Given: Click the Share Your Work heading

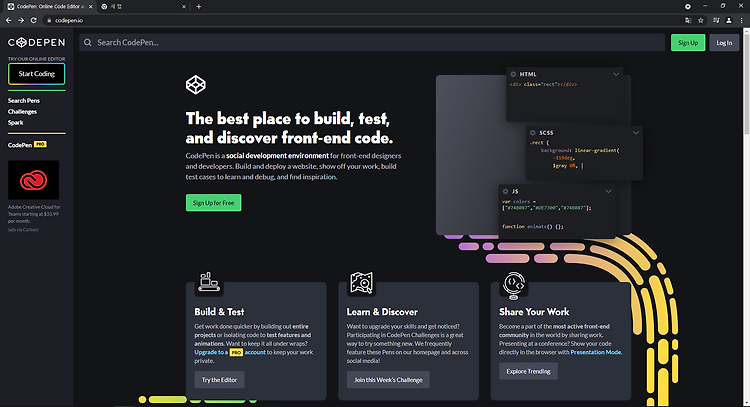Looking at the screenshot, I should point(534,312).
